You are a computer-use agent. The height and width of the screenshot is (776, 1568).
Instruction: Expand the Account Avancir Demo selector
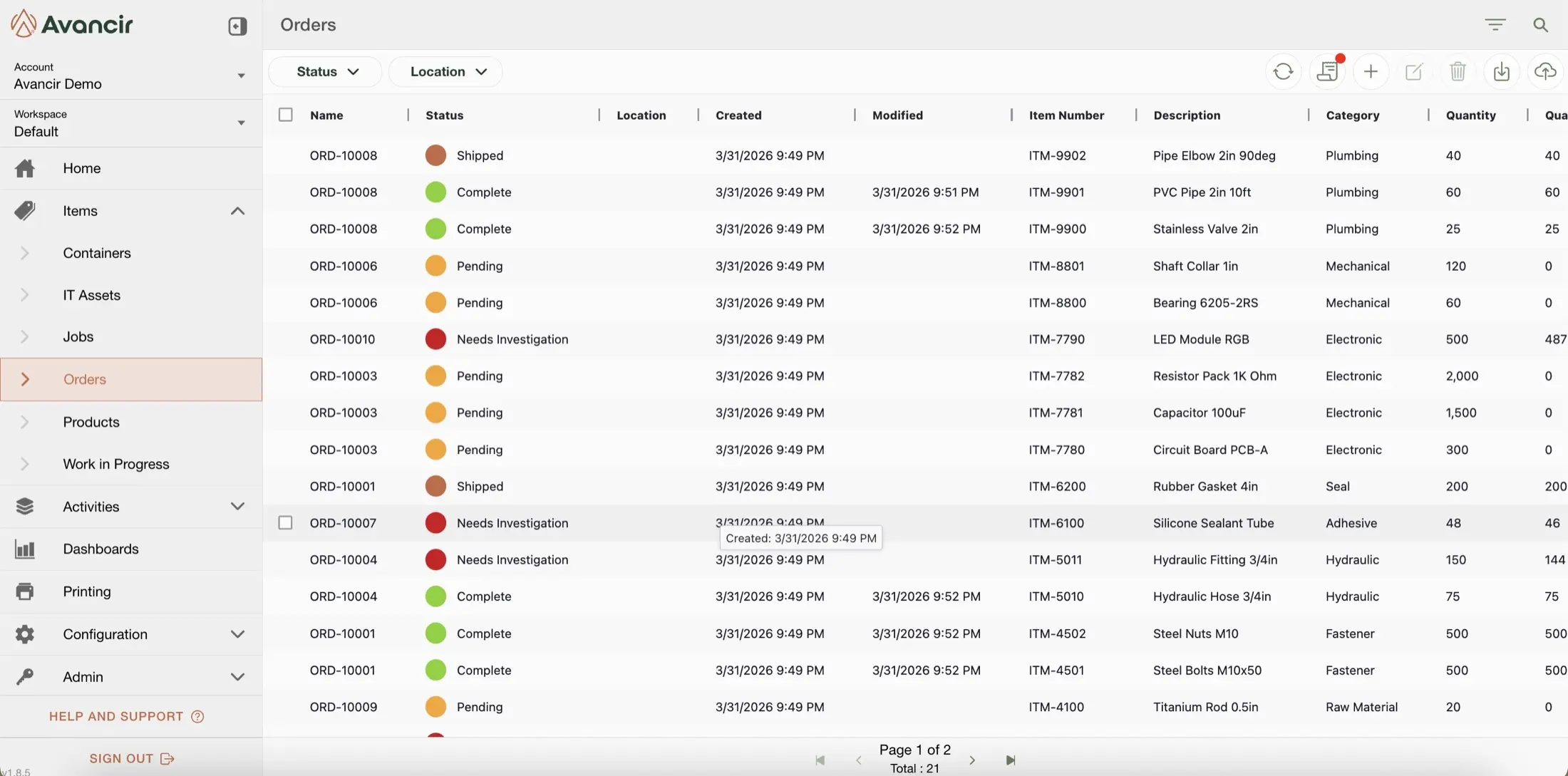[241, 76]
